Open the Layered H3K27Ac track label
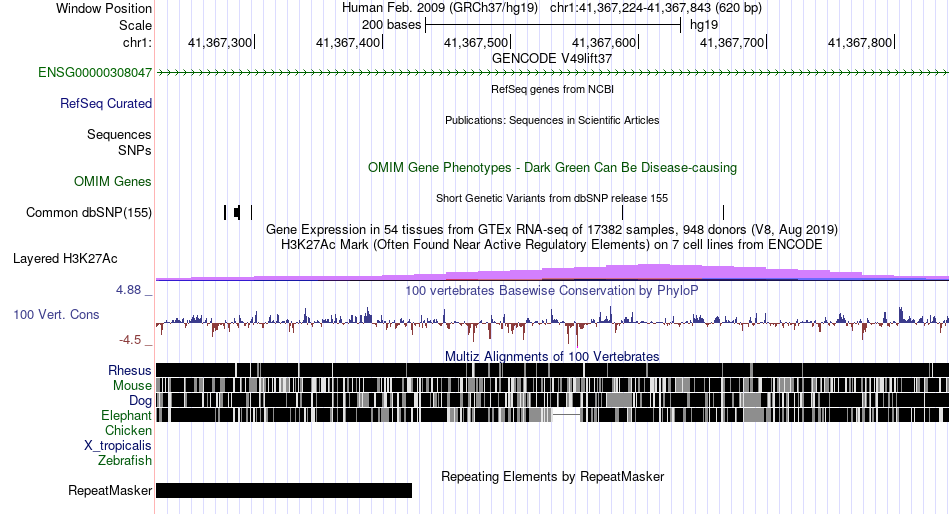 click(x=65, y=259)
